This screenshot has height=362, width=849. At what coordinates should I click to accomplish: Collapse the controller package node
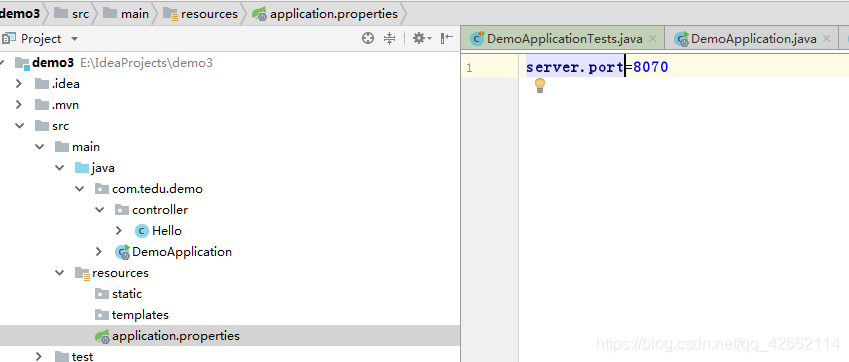click(100, 210)
